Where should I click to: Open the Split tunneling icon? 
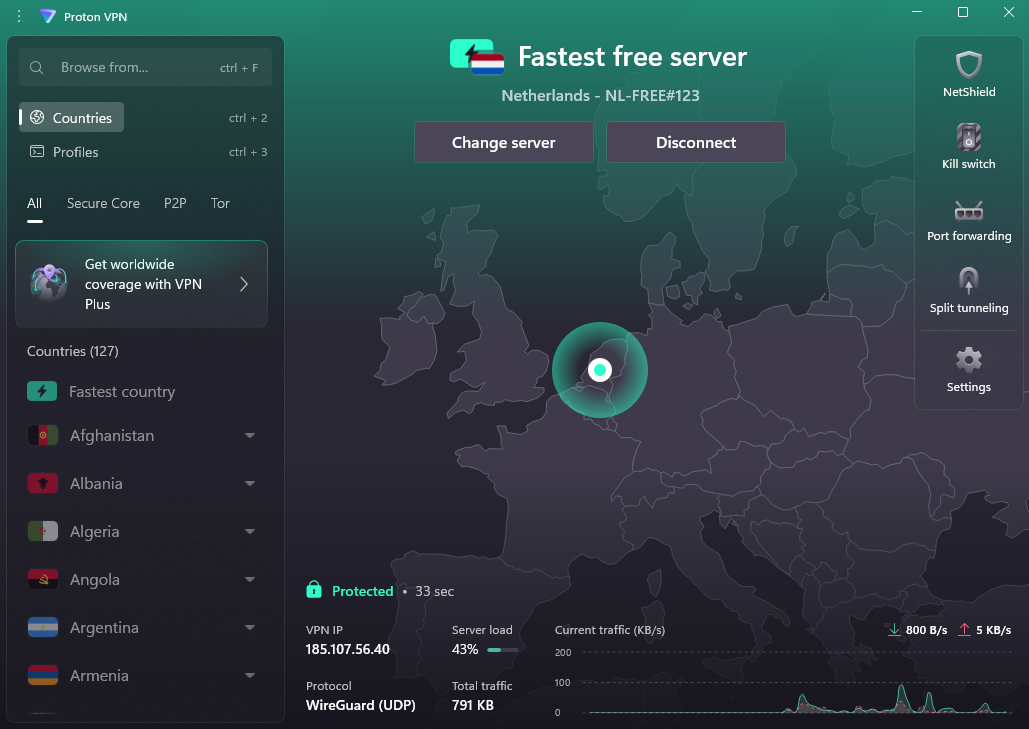coord(969,281)
